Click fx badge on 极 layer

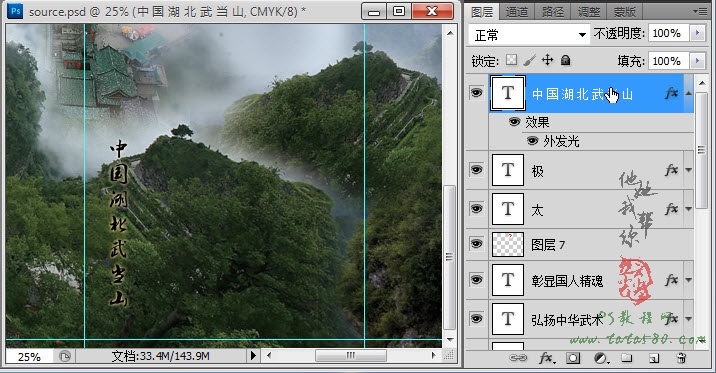pyautogui.click(x=671, y=170)
